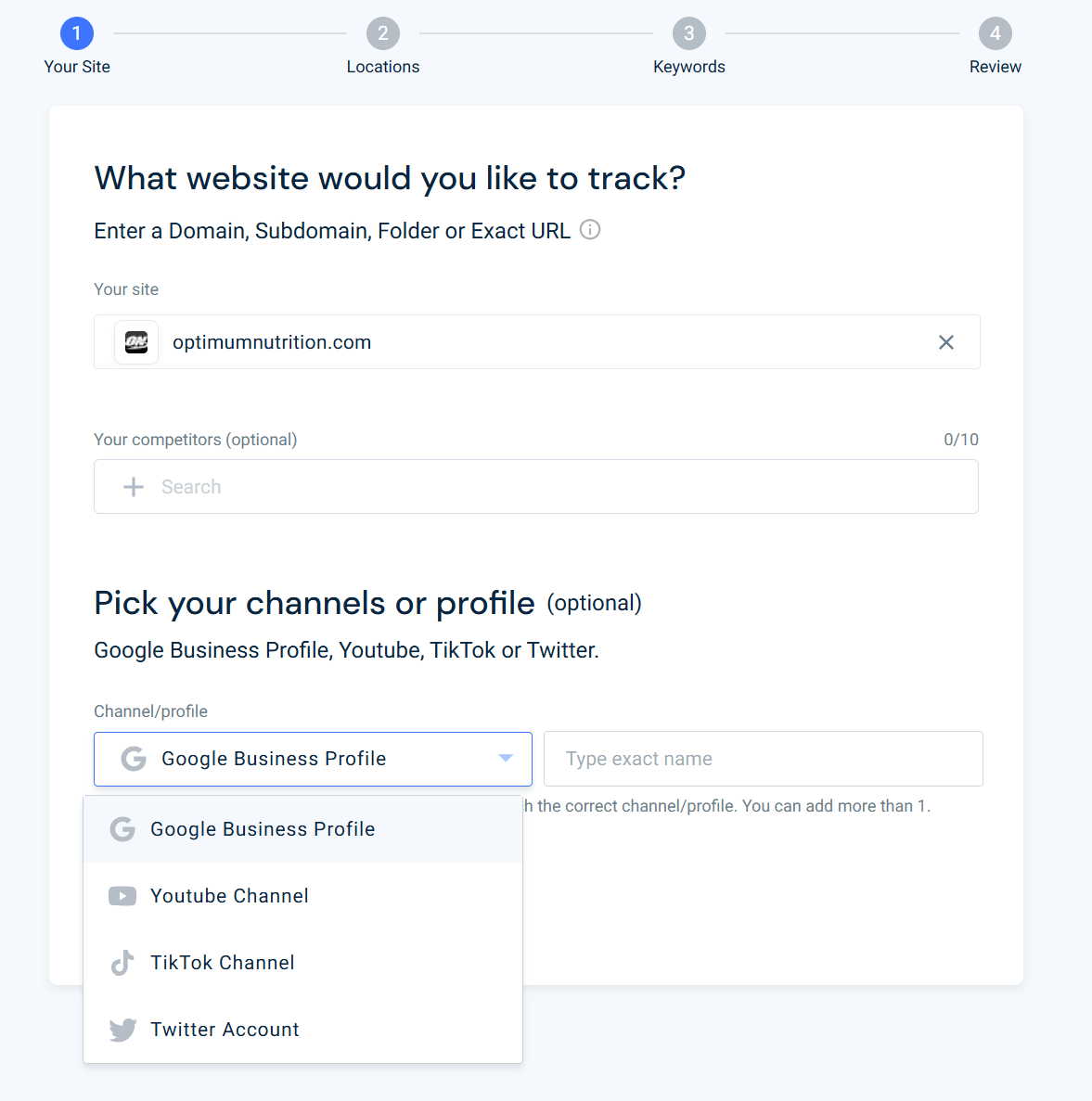
Task: Click the info icon beside Exact URL
Action: (x=590, y=230)
